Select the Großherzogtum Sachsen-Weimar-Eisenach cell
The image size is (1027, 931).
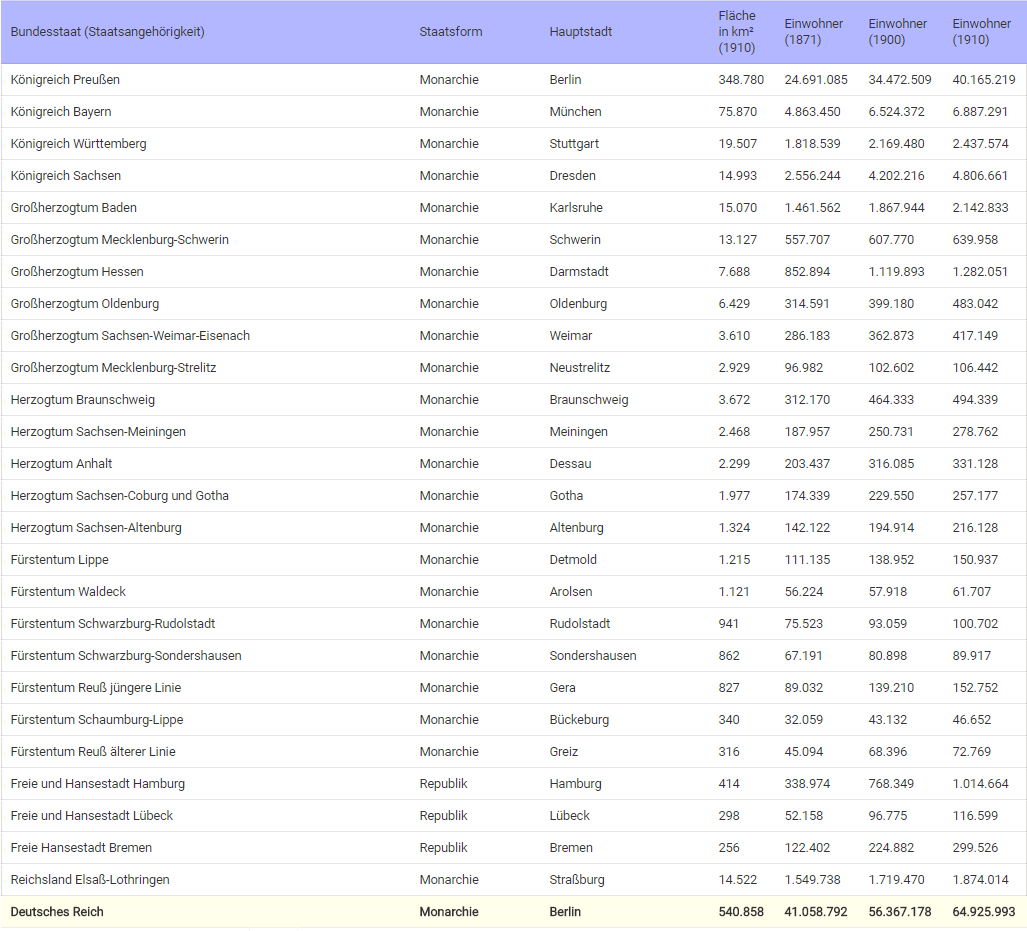[130, 335]
